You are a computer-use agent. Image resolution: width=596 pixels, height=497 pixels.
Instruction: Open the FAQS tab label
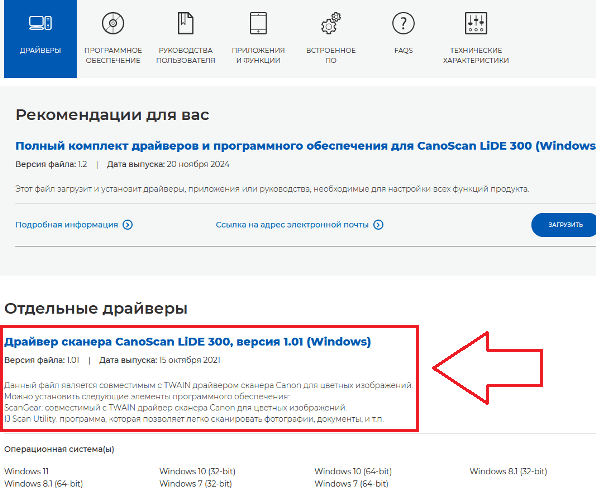403,51
